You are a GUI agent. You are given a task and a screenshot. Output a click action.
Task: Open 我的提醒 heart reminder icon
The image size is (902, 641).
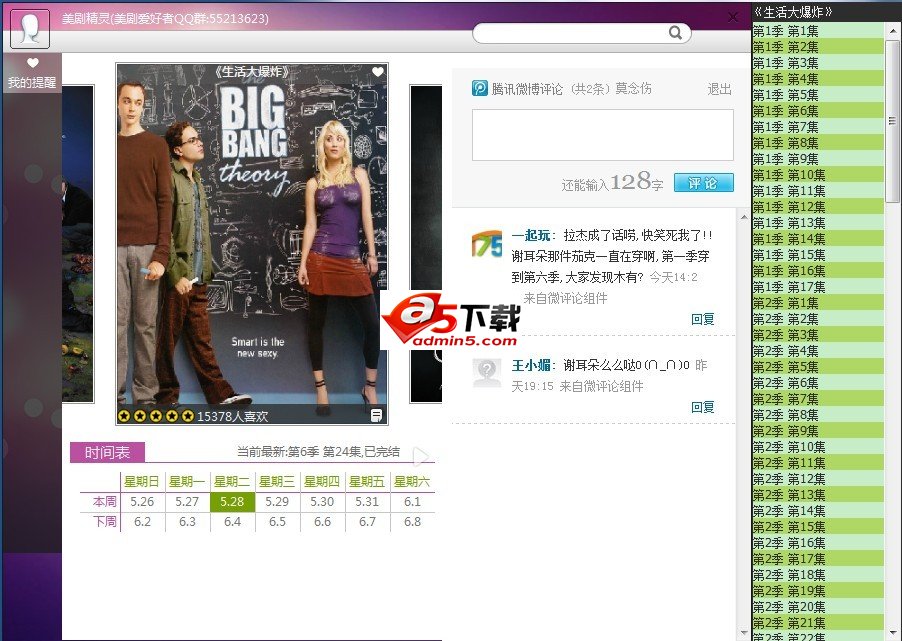click(x=32, y=64)
